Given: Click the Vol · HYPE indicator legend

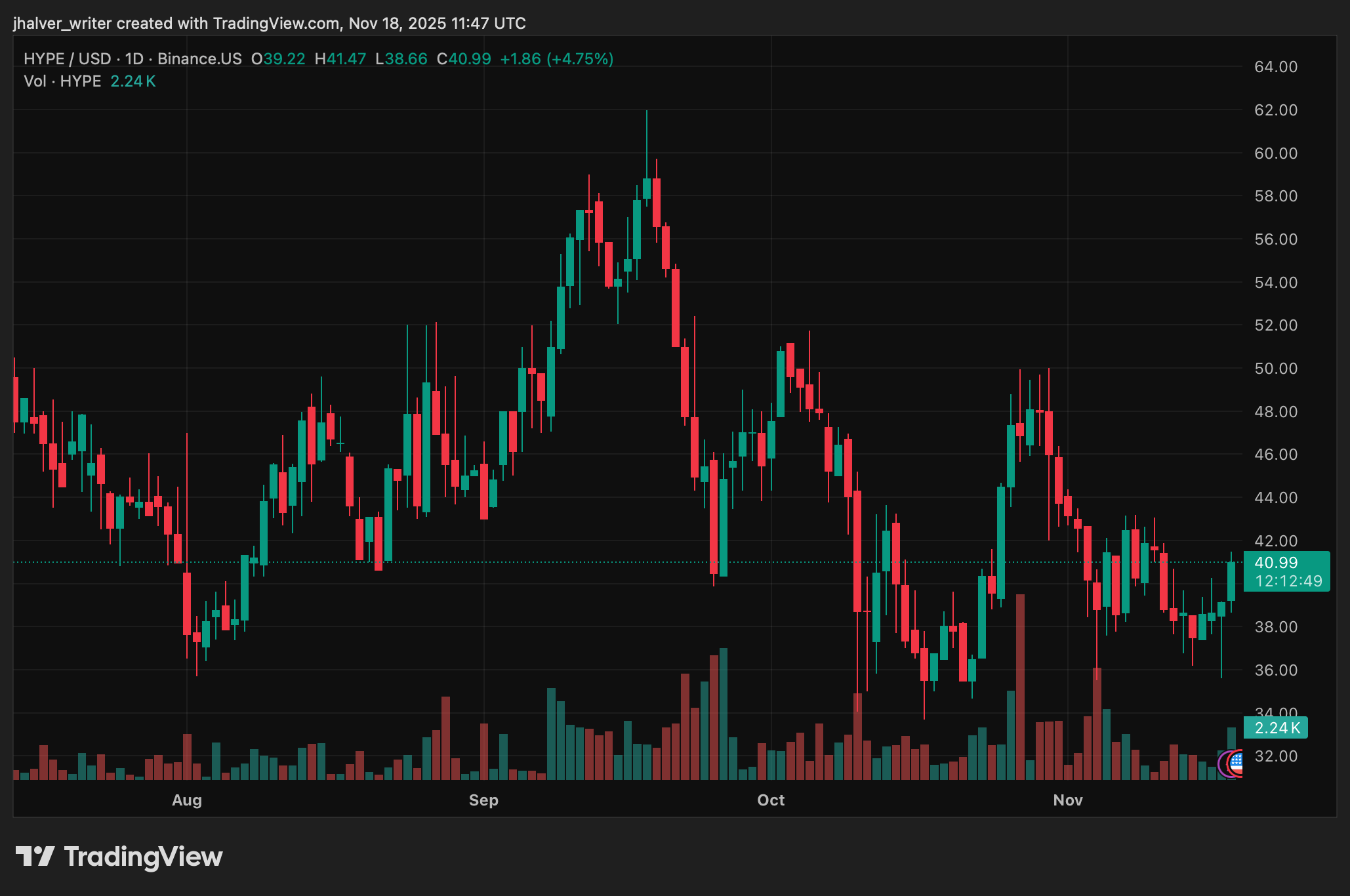Looking at the screenshot, I should (62, 81).
